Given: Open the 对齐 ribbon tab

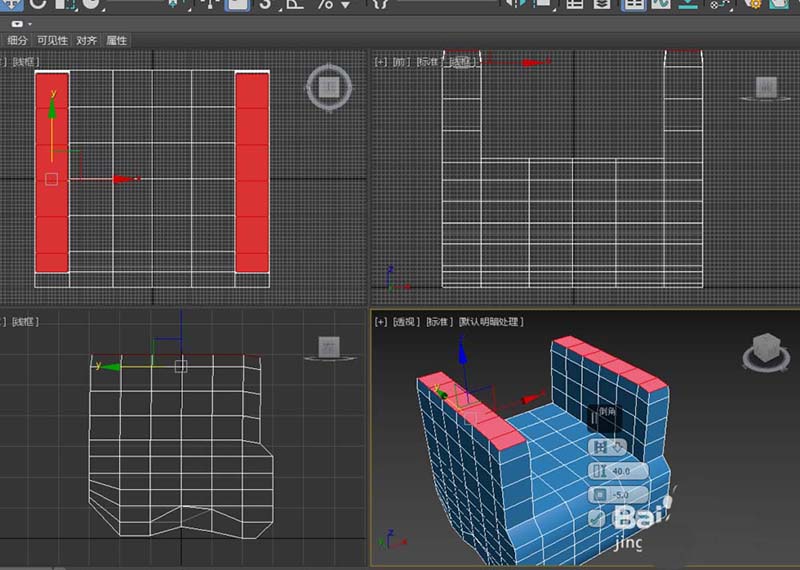Looking at the screenshot, I should click(x=86, y=40).
